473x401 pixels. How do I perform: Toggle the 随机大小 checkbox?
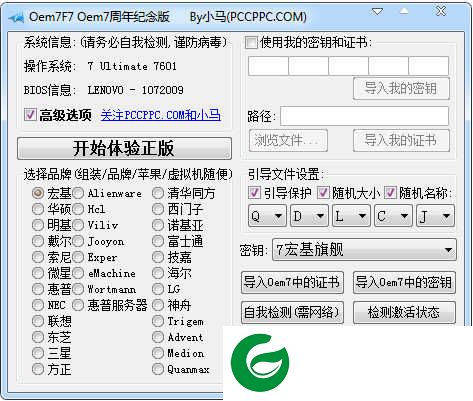click(322, 193)
